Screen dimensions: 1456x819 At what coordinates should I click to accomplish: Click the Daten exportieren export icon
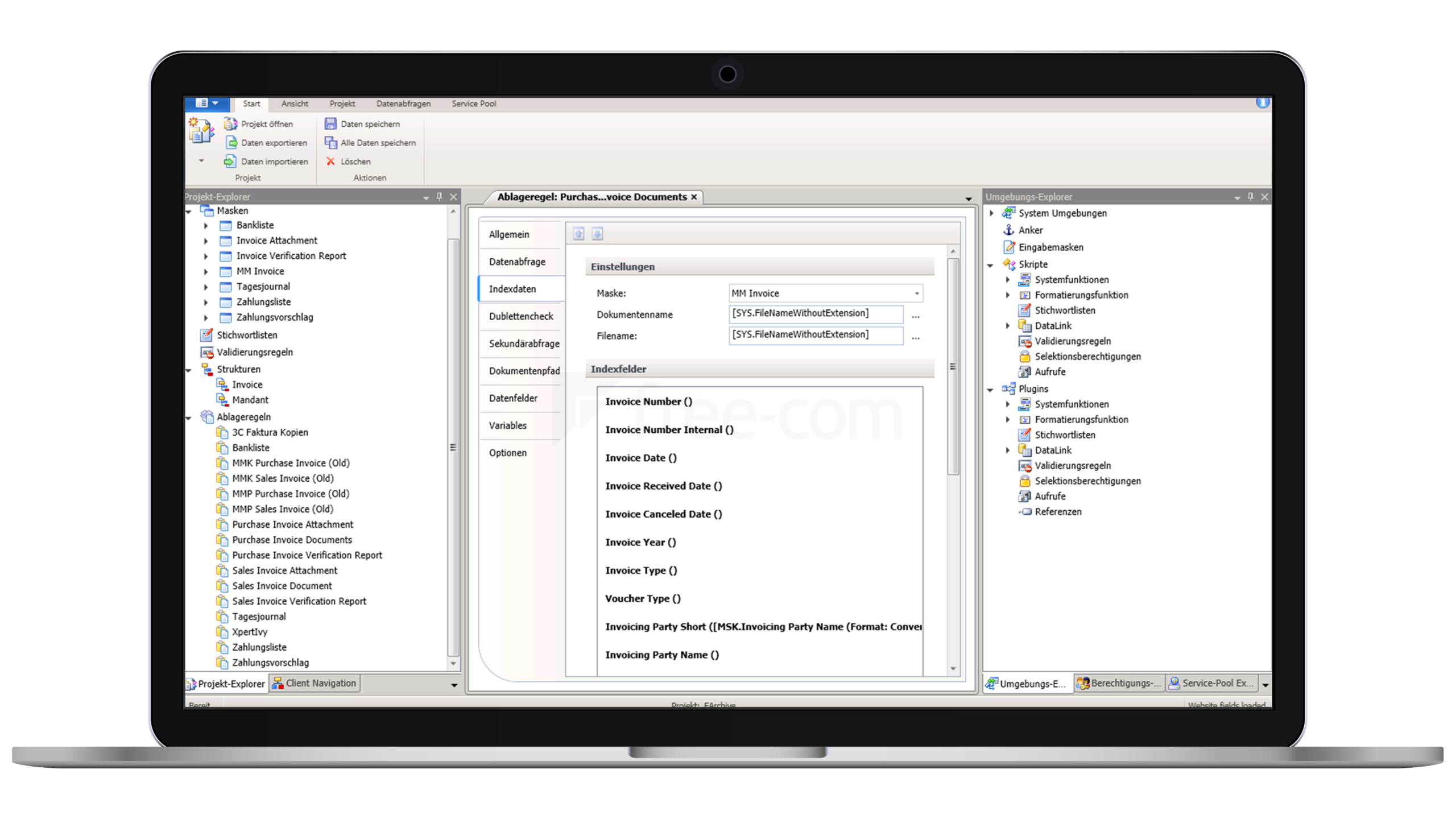pyautogui.click(x=230, y=142)
